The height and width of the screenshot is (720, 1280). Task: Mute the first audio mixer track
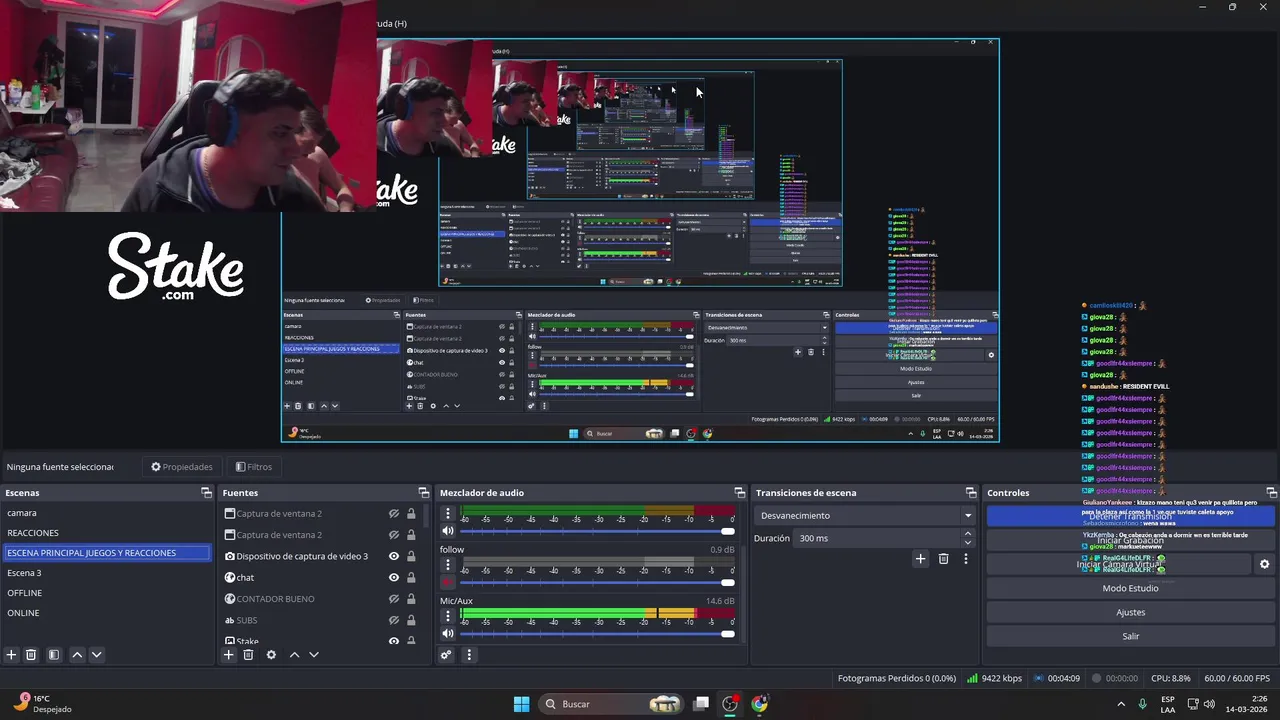pos(448,531)
